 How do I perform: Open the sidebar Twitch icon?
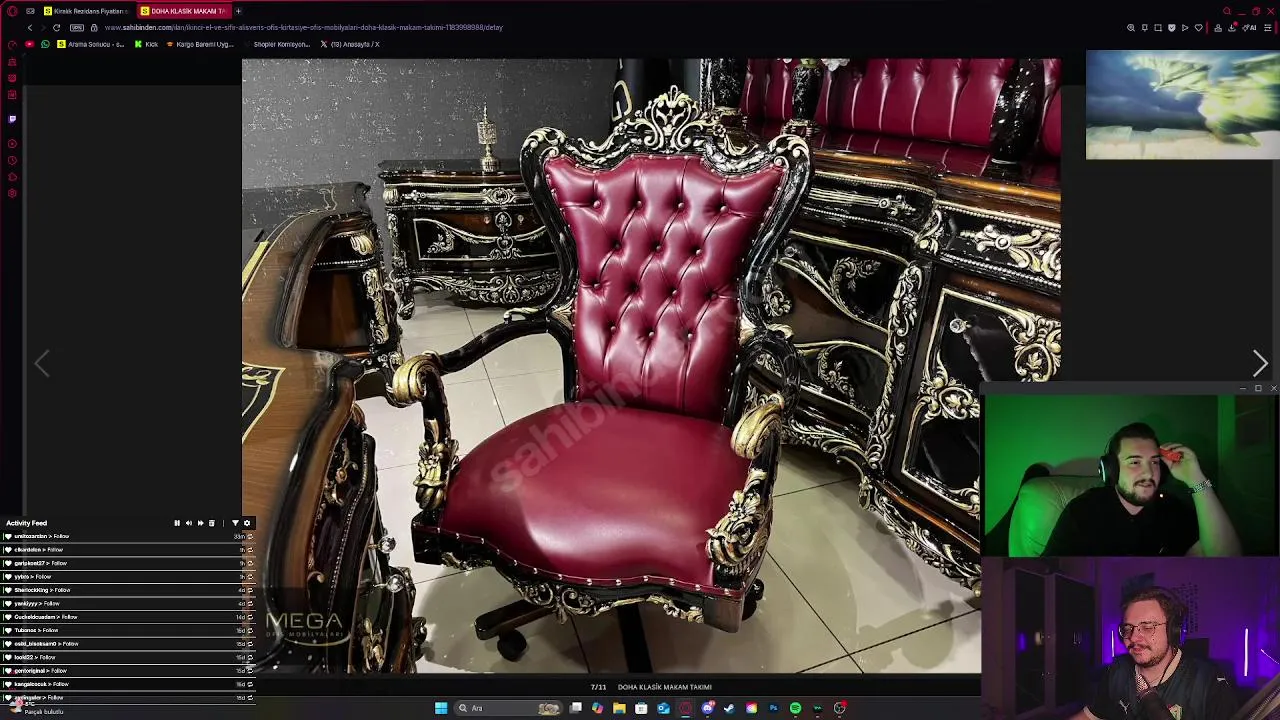point(12,118)
